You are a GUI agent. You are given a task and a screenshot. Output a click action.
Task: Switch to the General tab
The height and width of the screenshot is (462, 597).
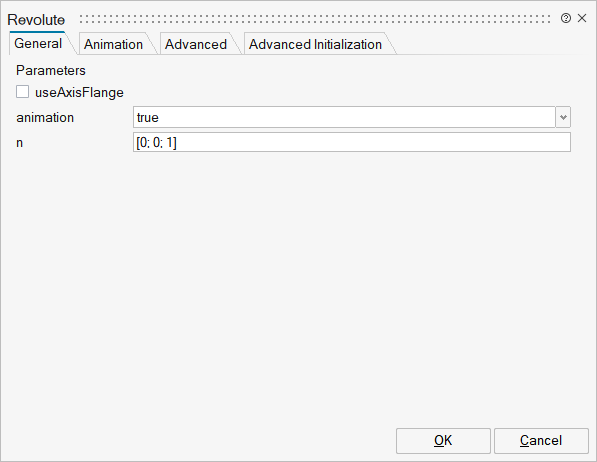click(x=38, y=43)
